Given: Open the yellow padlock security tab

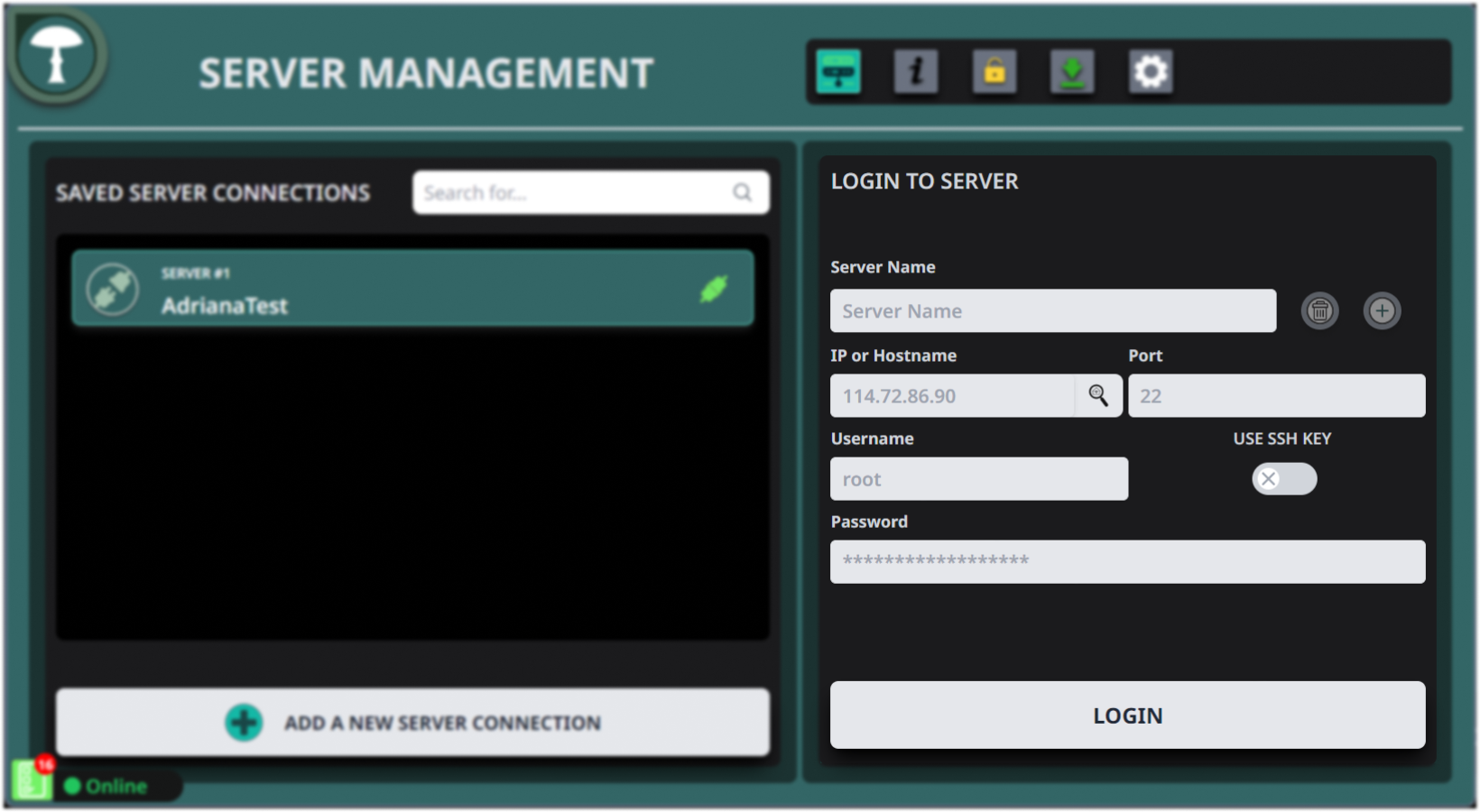Looking at the screenshot, I should coord(994,72).
